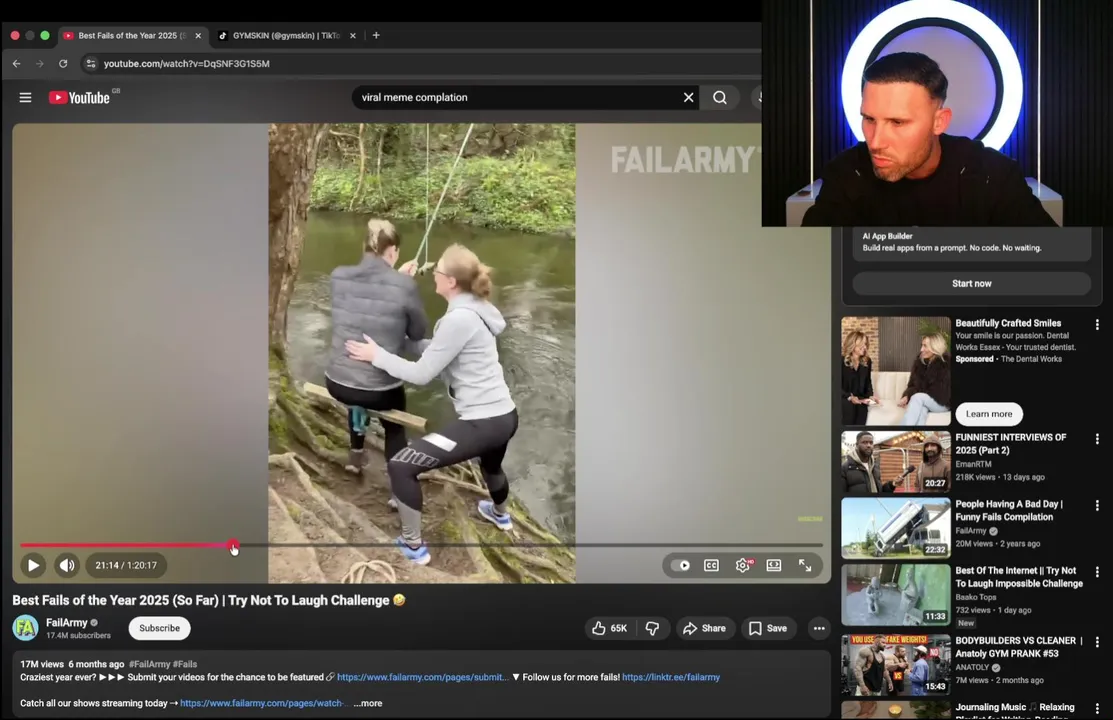Open the failarmy.com watch link

pyautogui.click(x=263, y=703)
